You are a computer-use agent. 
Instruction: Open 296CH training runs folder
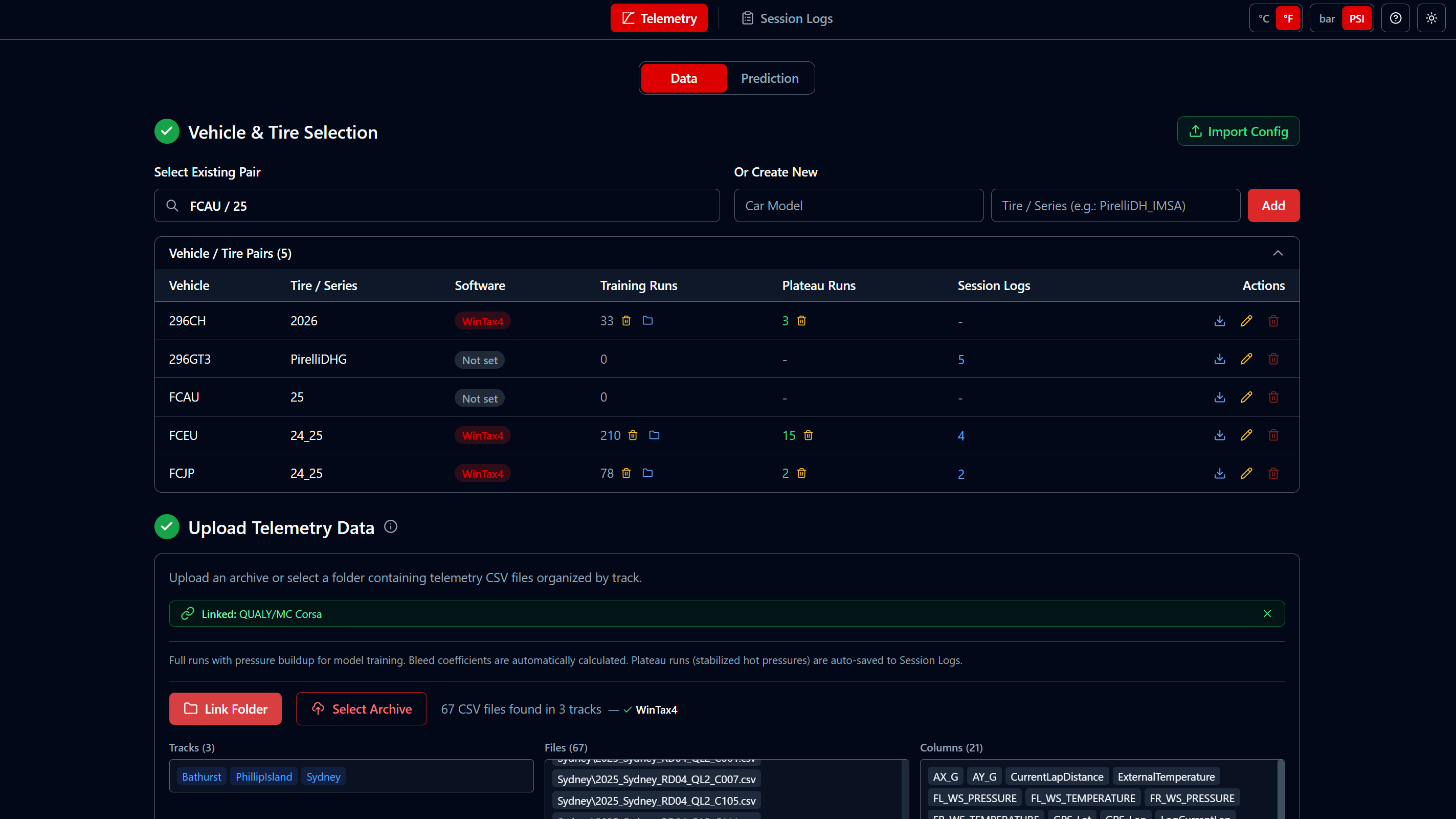[x=648, y=321]
